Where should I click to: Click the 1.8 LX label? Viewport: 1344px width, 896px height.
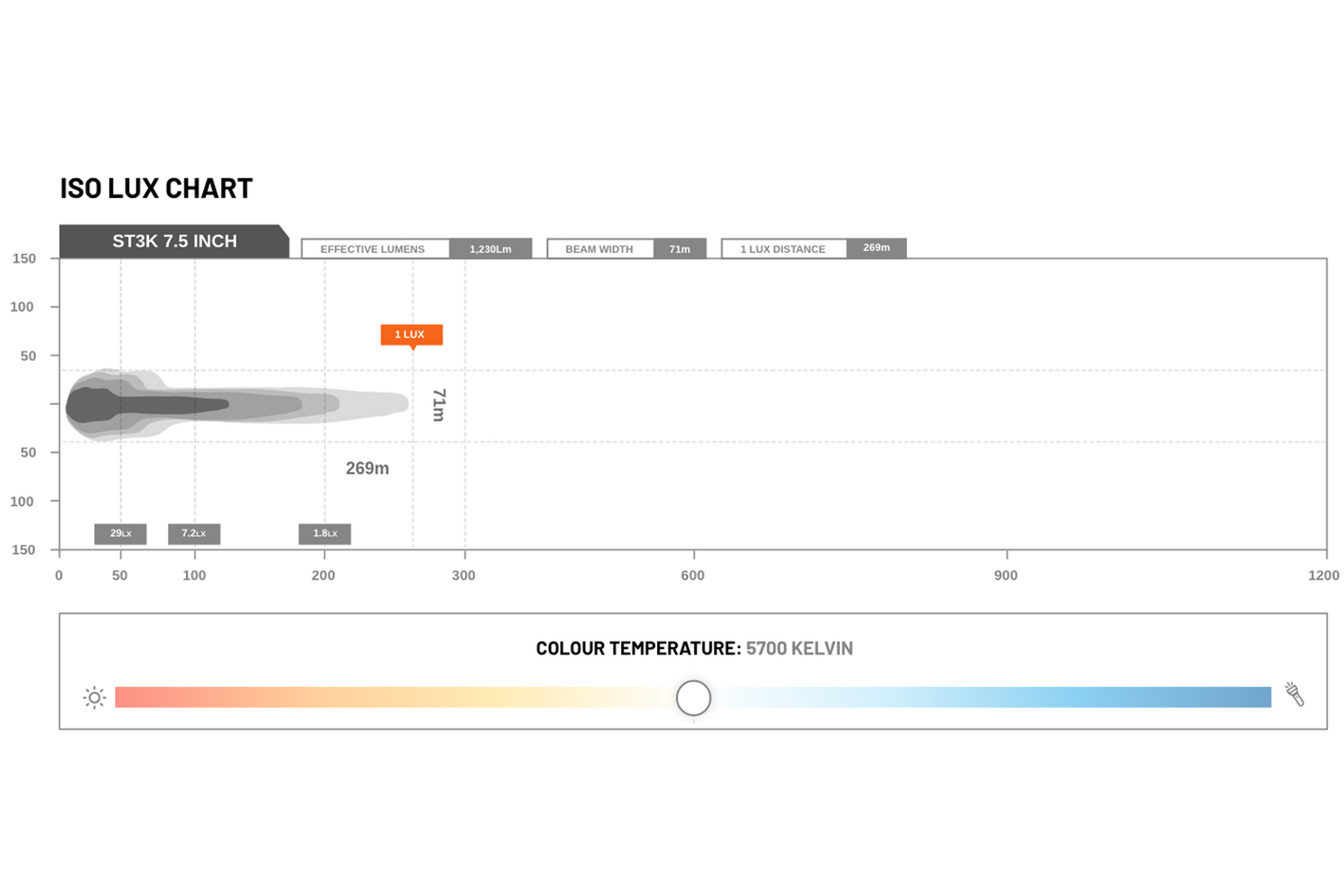(325, 533)
